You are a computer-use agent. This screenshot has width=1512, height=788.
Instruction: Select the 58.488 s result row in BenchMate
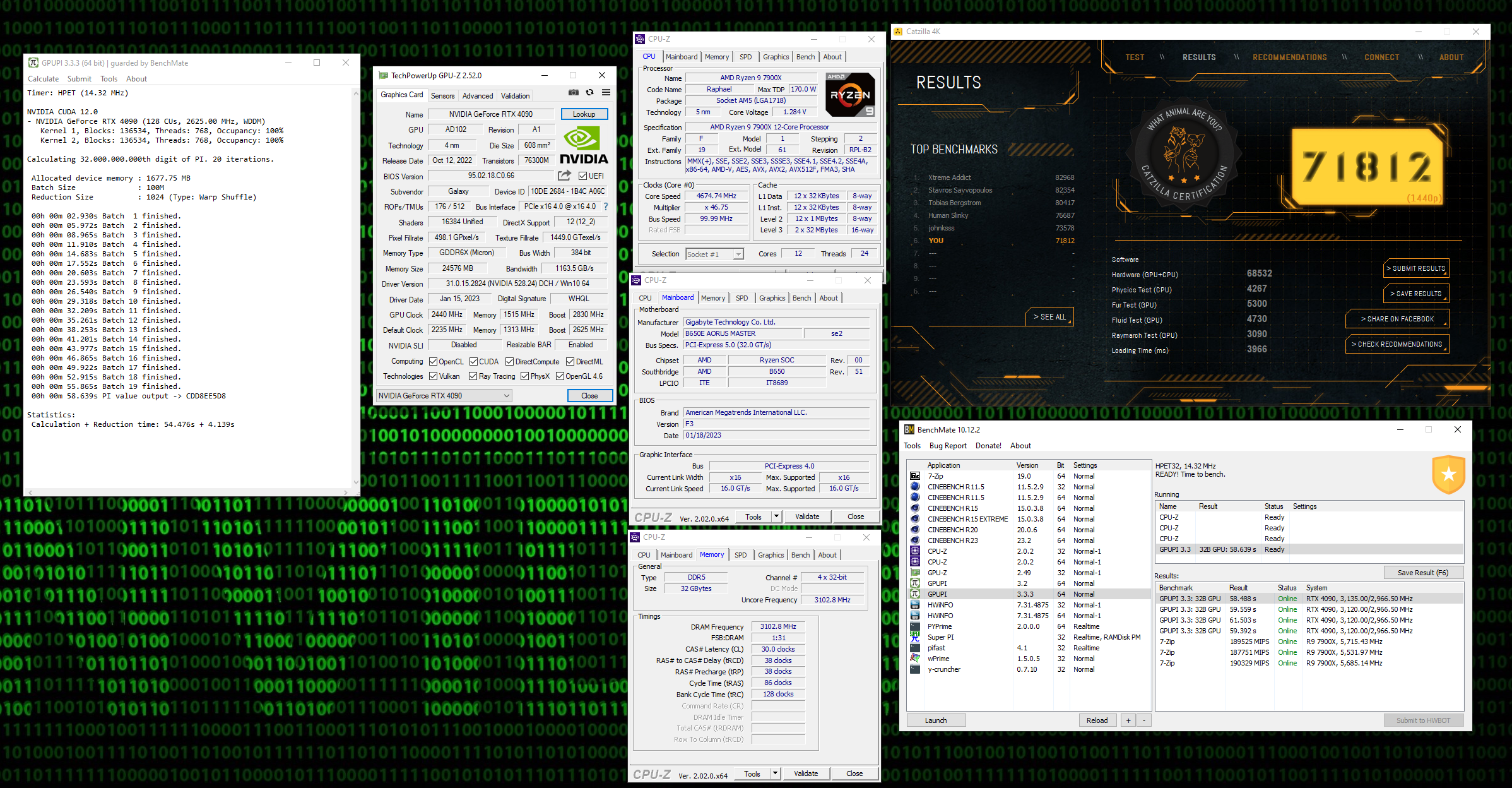[x=1309, y=599]
